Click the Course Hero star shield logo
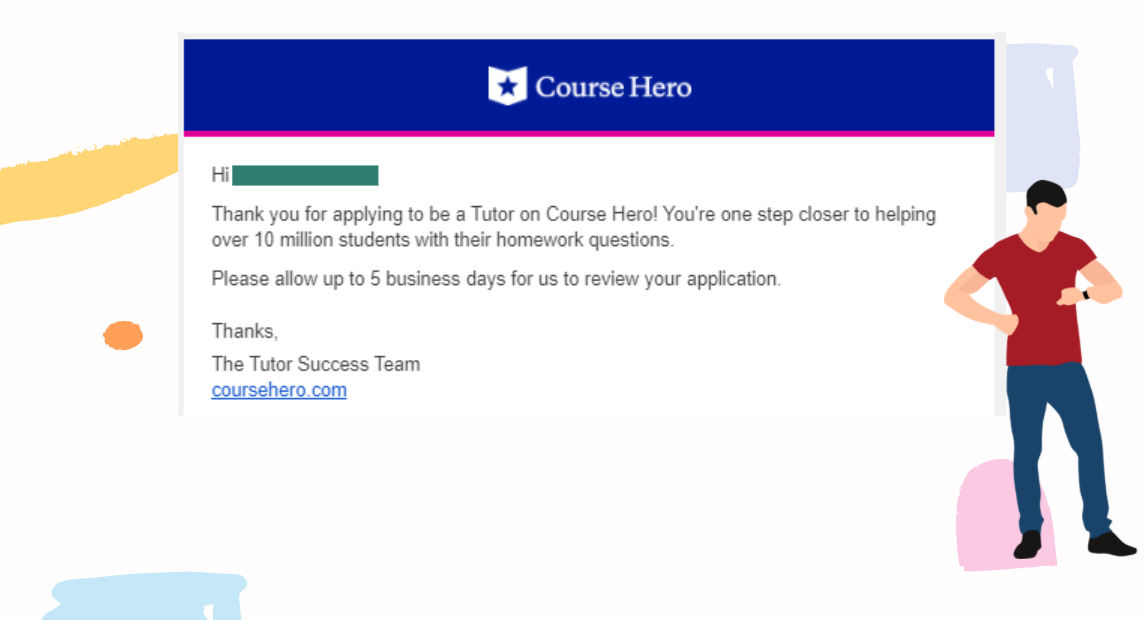Image resolution: width=1144 pixels, height=620 pixels. [x=507, y=86]
